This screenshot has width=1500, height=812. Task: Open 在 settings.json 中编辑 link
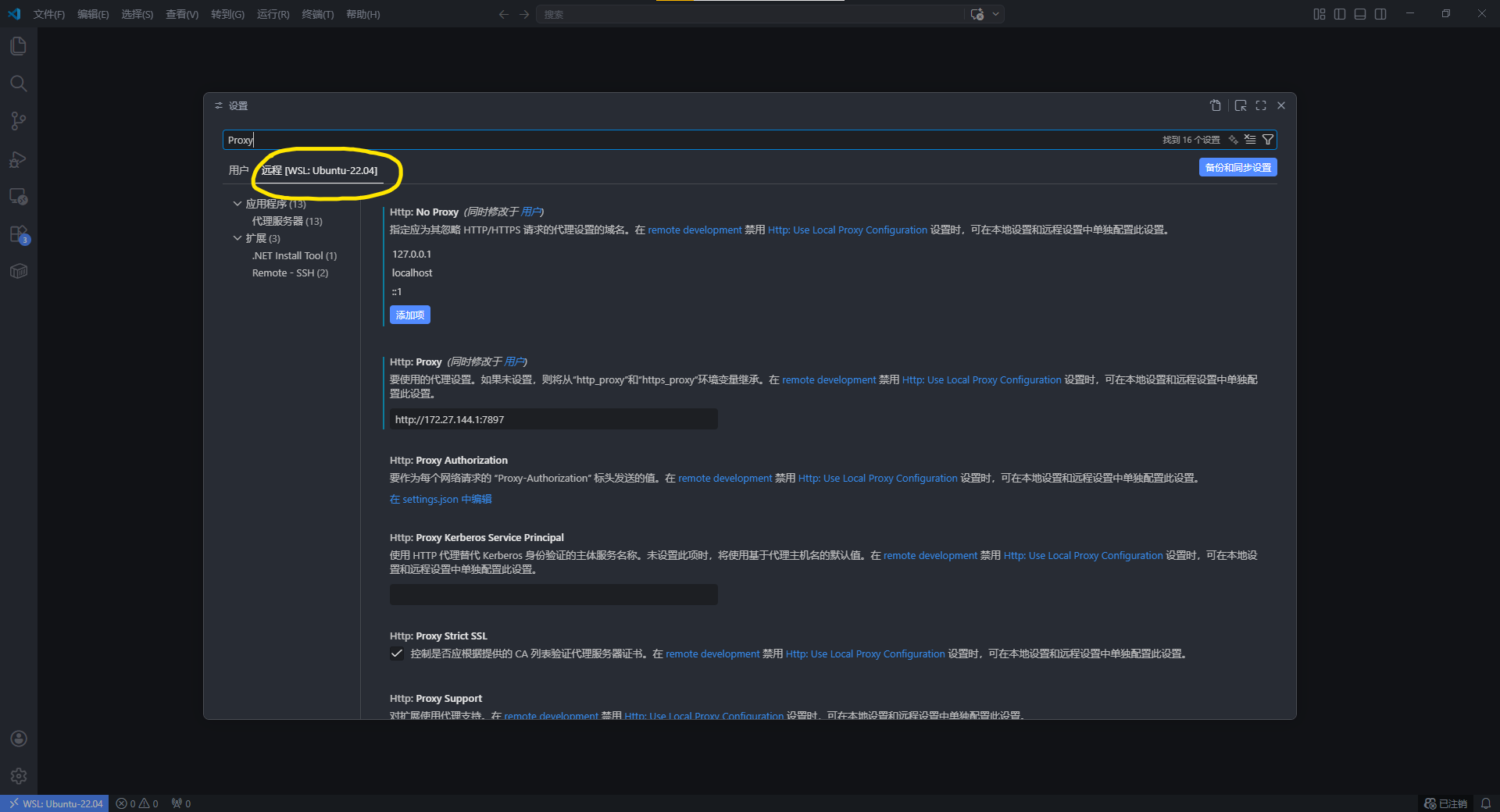(441, 499)
